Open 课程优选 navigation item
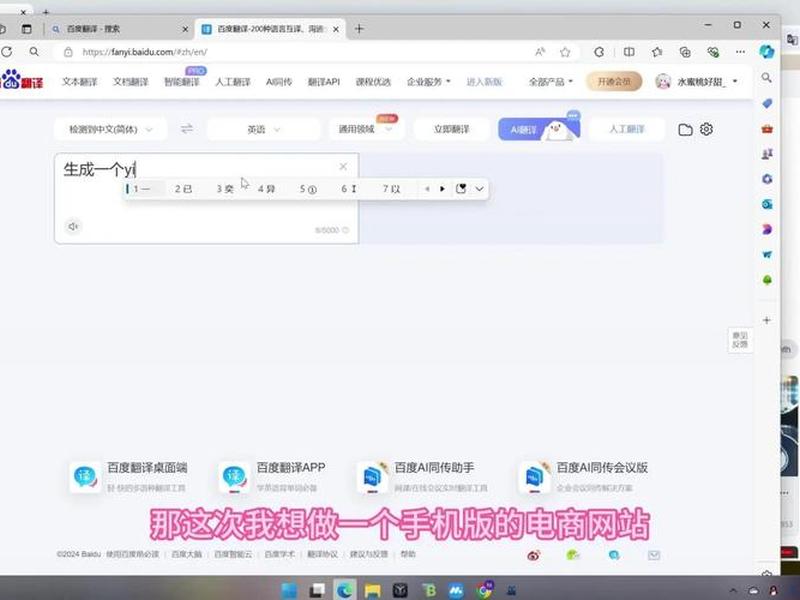 [373, 82]
